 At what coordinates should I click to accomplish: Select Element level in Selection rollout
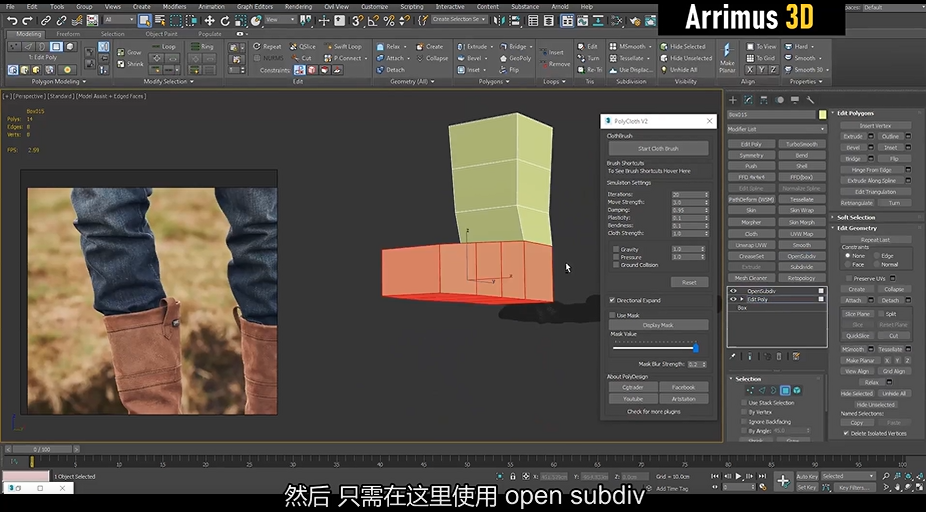pyautogui.click(x=797, y=390)
